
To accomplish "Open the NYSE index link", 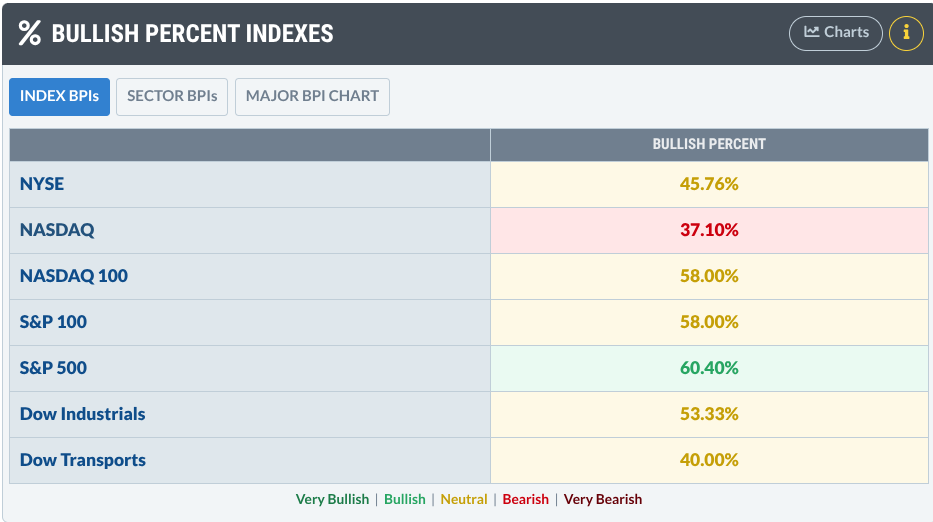I will tap(42, 184).
